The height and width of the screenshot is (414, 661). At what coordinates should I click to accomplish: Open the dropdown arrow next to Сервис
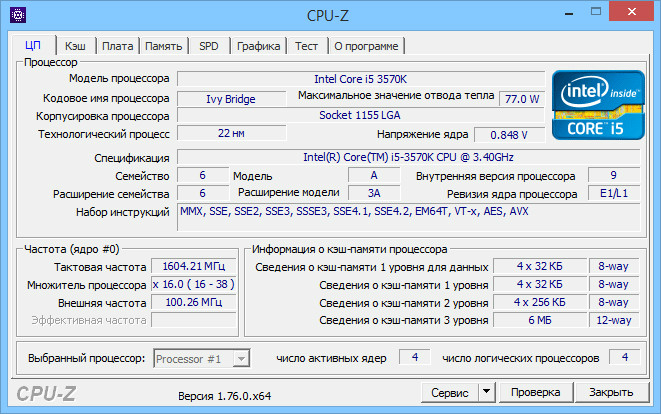(x=486, y=392)
